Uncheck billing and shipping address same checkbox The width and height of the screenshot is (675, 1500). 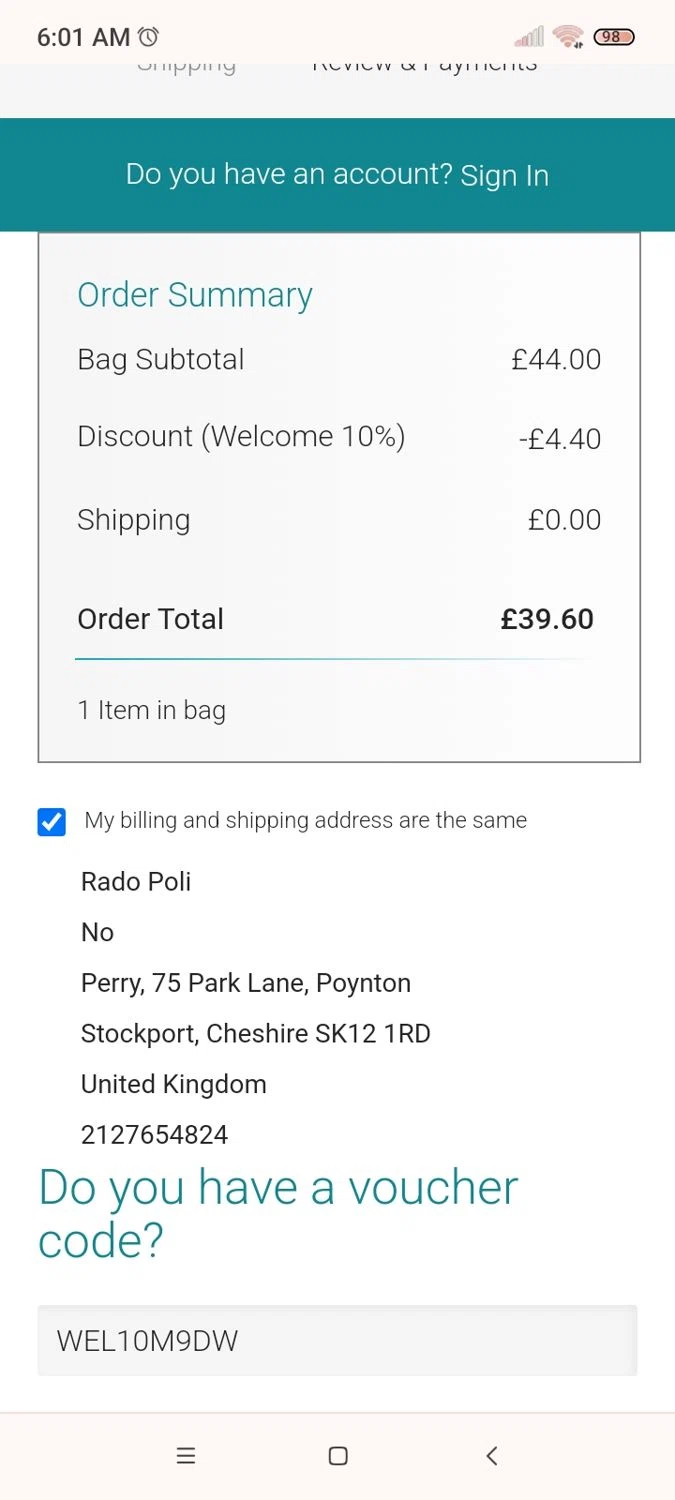[x=52, y=822]
